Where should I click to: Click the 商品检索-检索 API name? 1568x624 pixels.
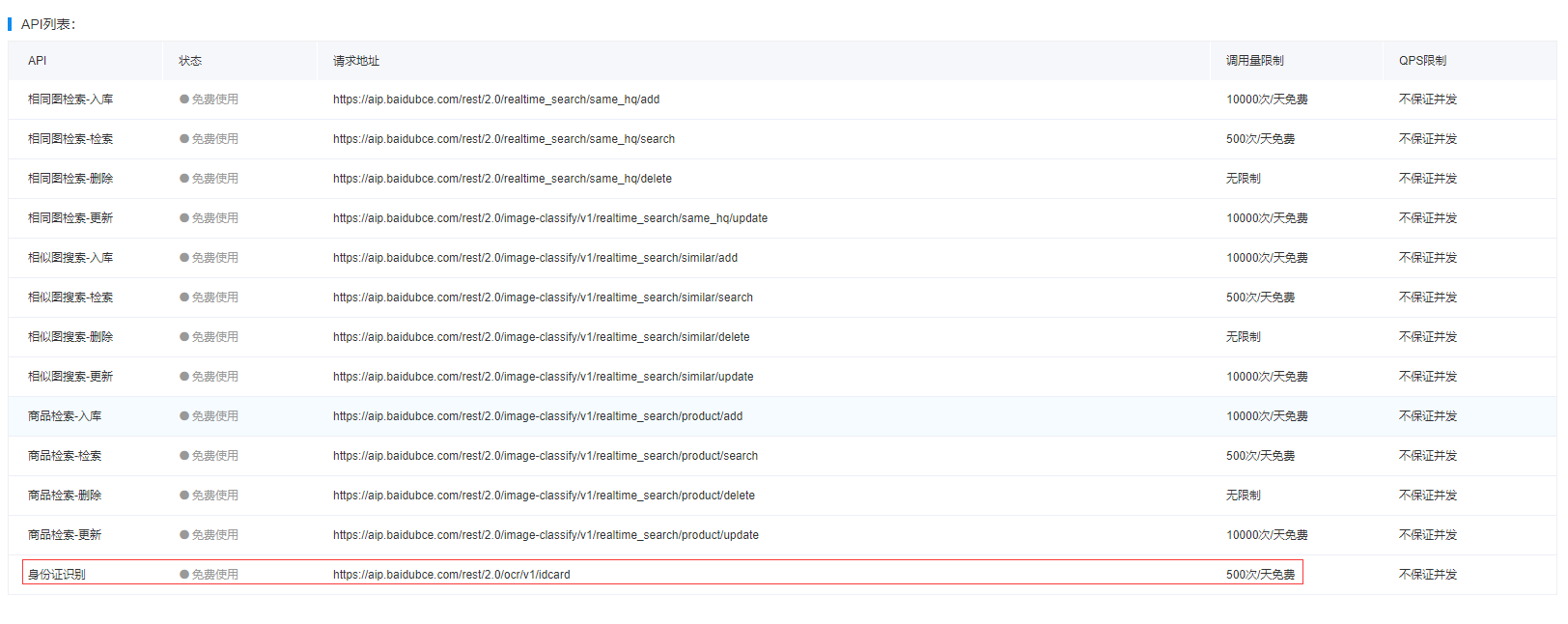point(65,456)
